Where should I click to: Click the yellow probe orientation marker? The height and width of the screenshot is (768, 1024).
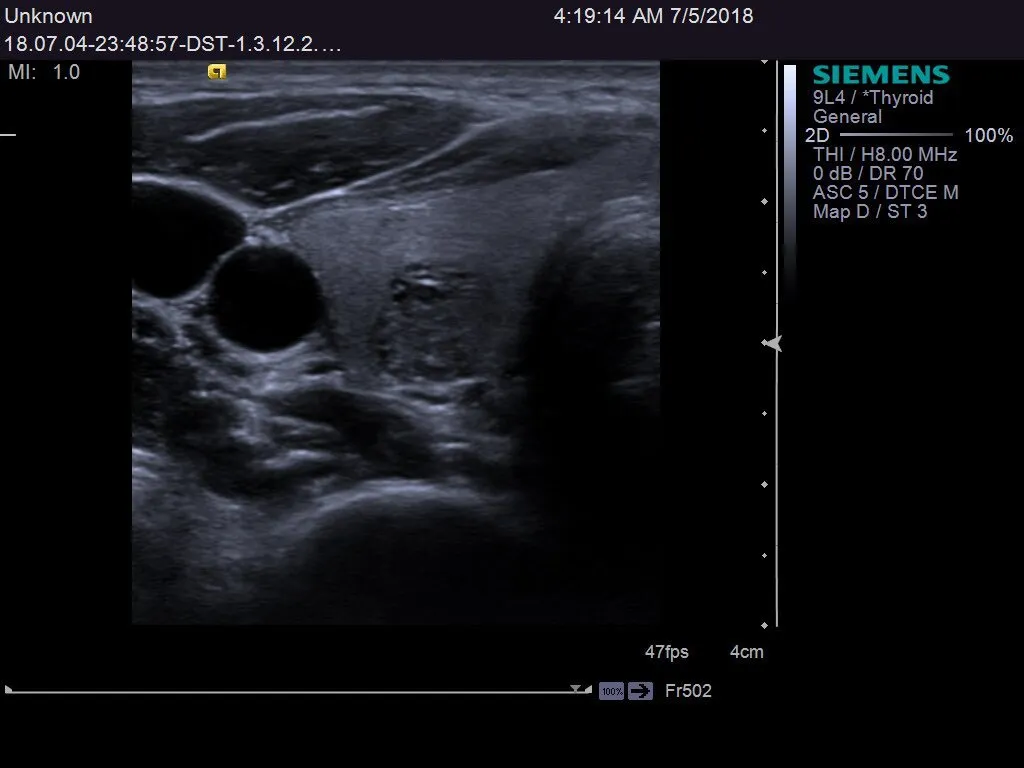tap(217, 71)
